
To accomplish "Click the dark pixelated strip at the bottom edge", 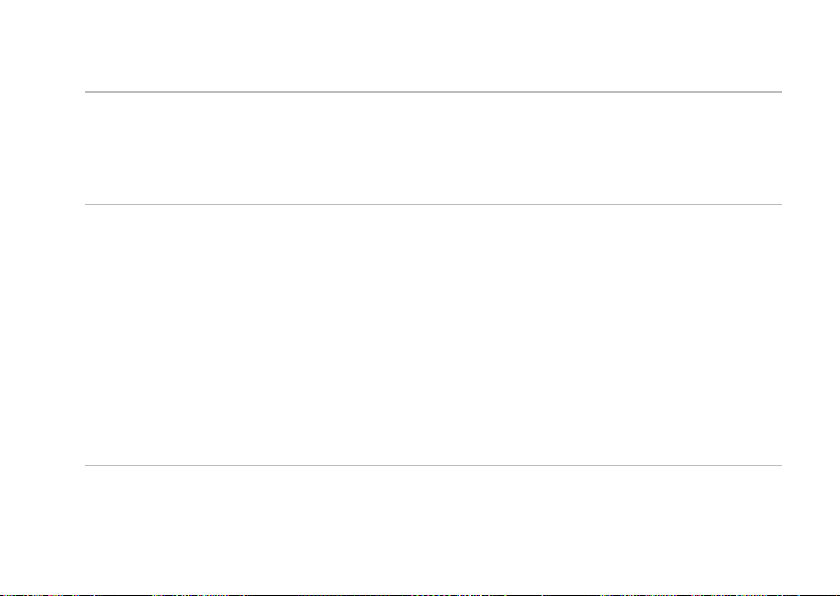I will click(420, 594).
